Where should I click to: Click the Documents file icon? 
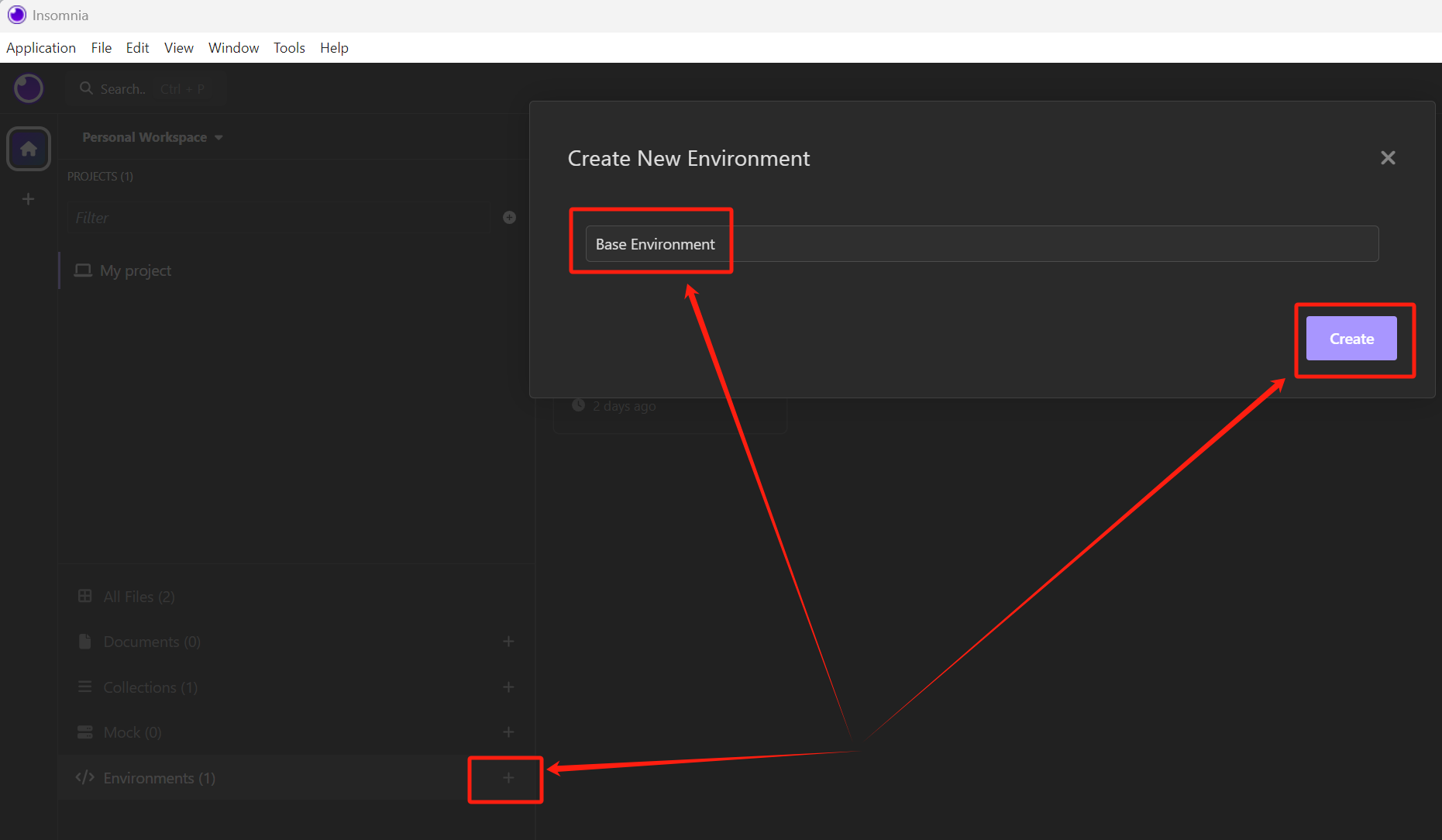coord(85,642)
